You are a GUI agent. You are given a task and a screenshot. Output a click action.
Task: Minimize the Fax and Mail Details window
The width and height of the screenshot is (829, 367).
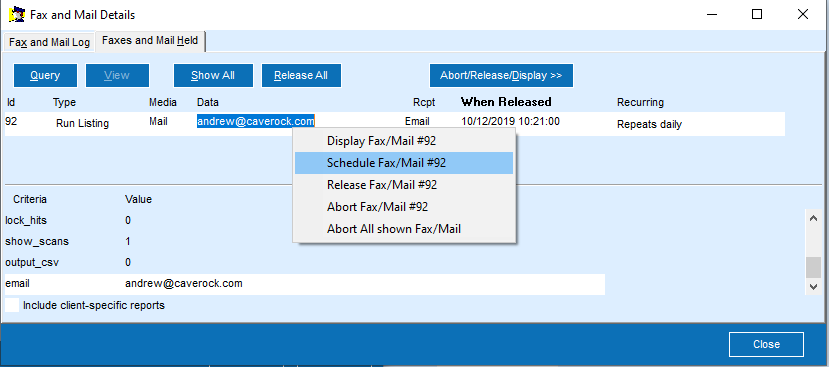pyautogui.click(x=712, y=14)
